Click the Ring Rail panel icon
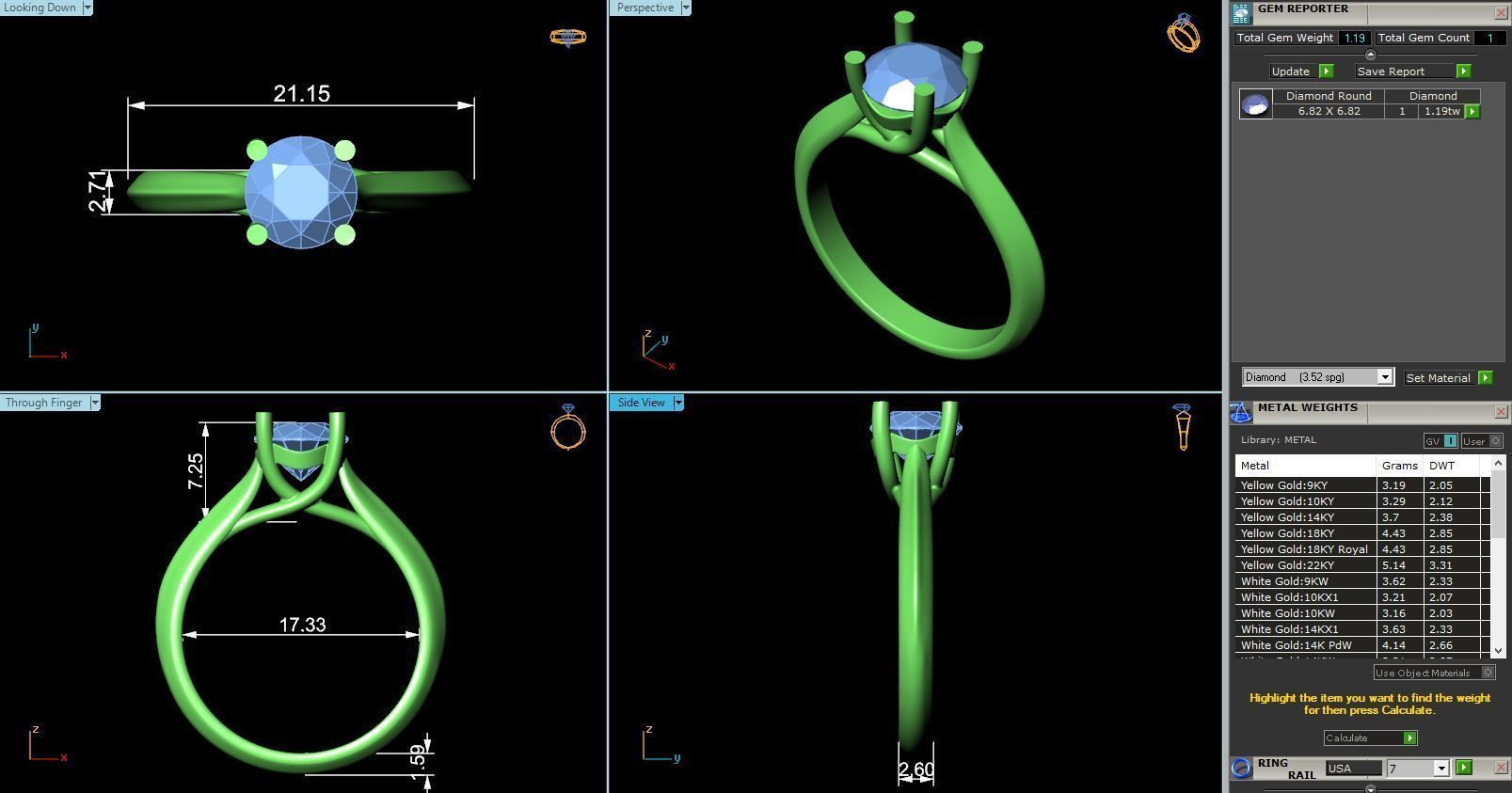This screenshot has width=1512, height=793. [x=1241, y=768]
